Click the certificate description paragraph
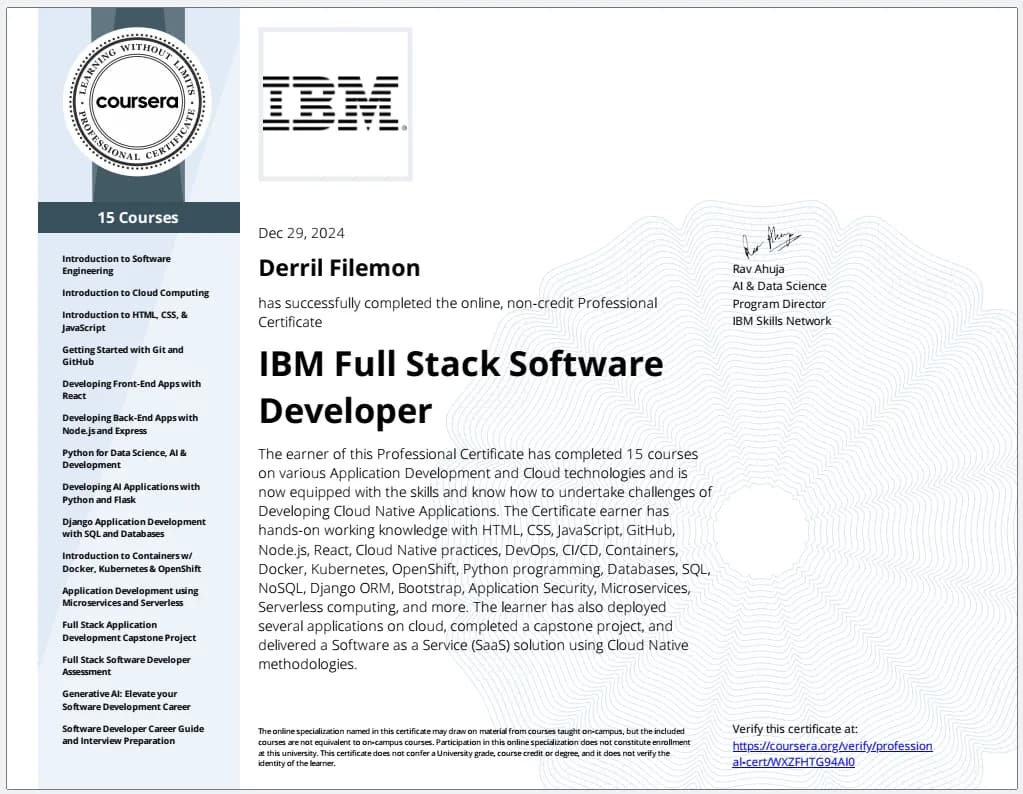The width and height of the screenshot is (1023, 794). tap(485, 559)
